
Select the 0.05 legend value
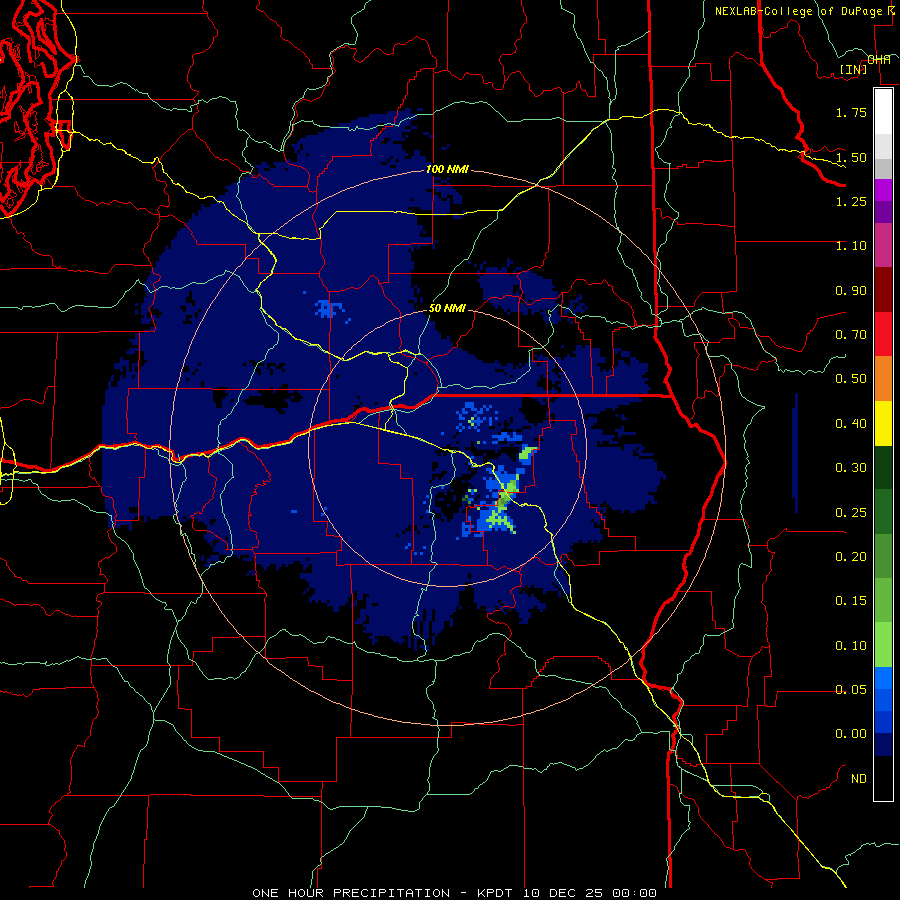pos(851,690)
